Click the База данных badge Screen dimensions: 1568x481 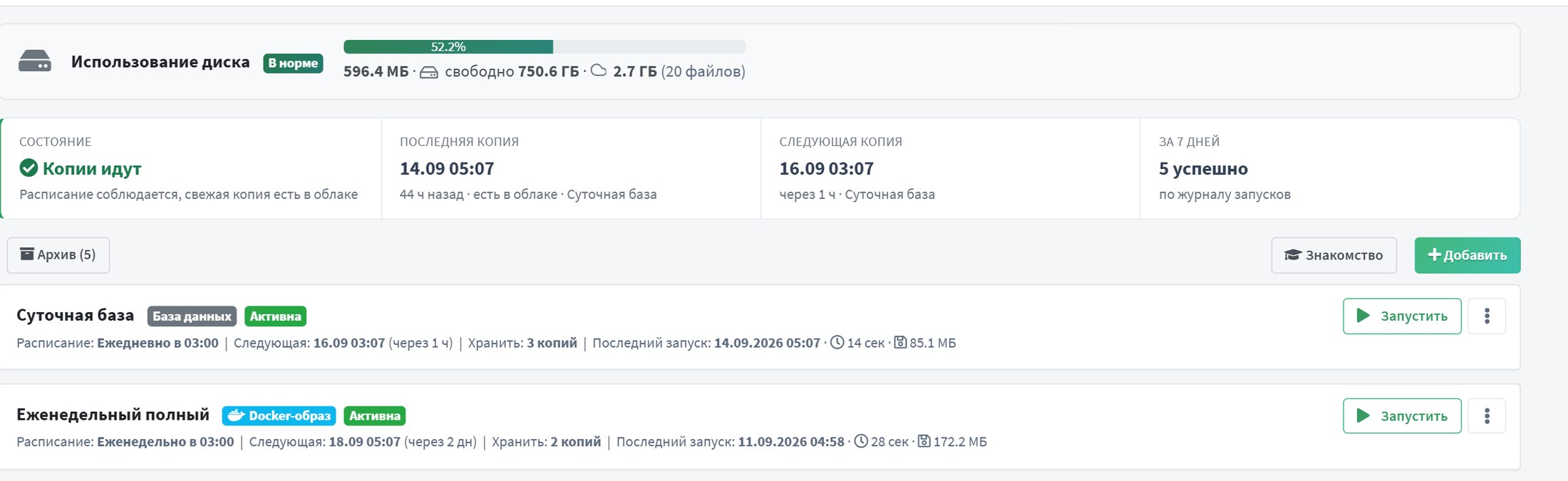pyautogui.click(x=192, y=316)
